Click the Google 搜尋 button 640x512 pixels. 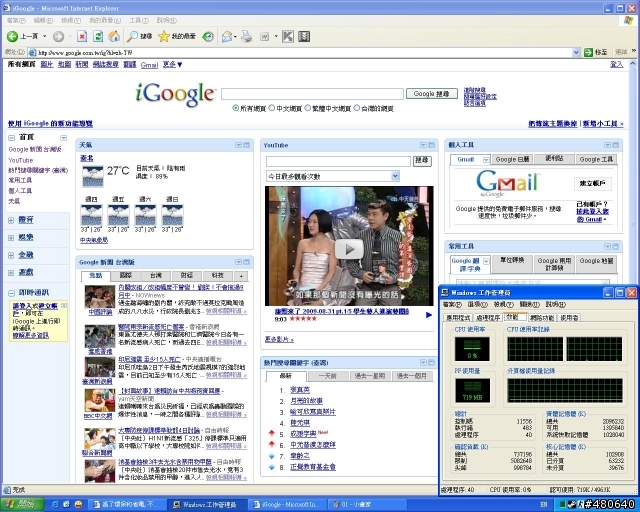point(431,94)
